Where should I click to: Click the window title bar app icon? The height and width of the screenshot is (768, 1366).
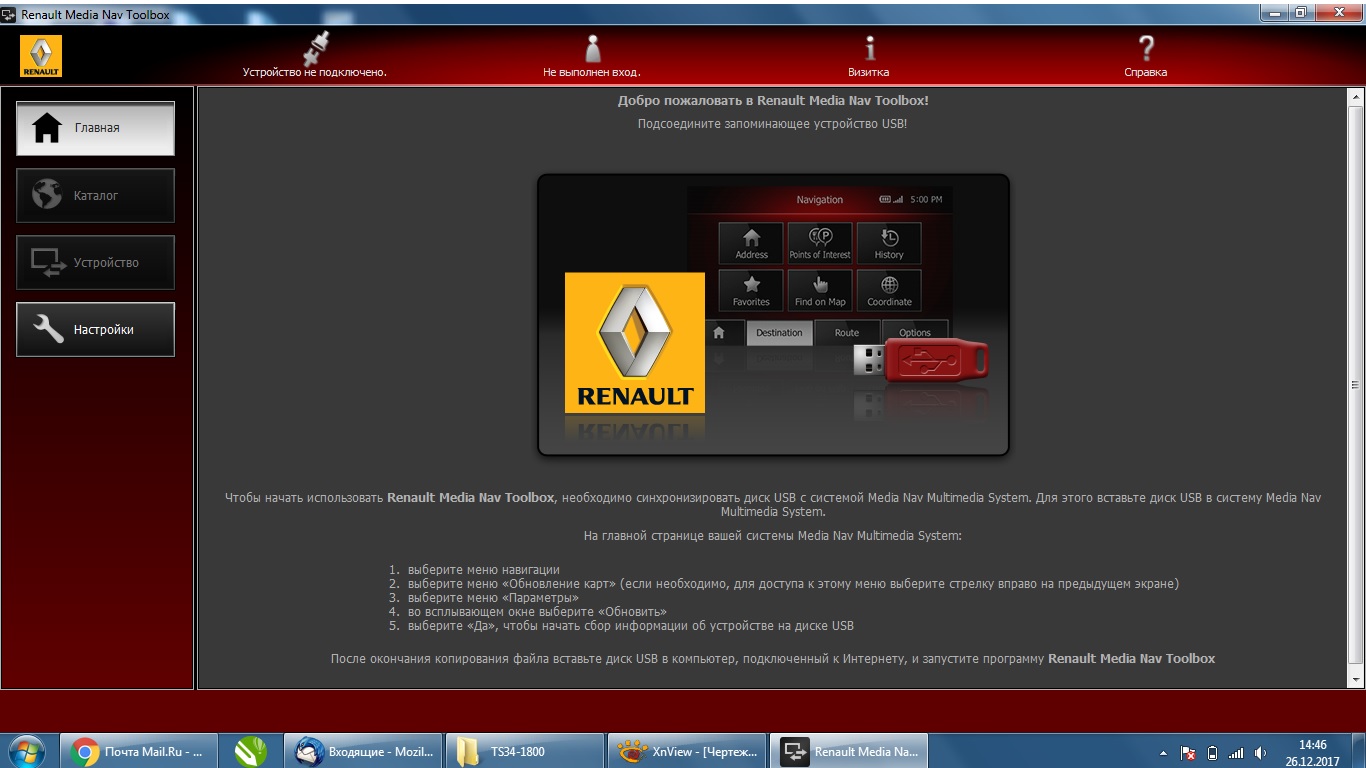pyautogui.click(x=9, y=14)
